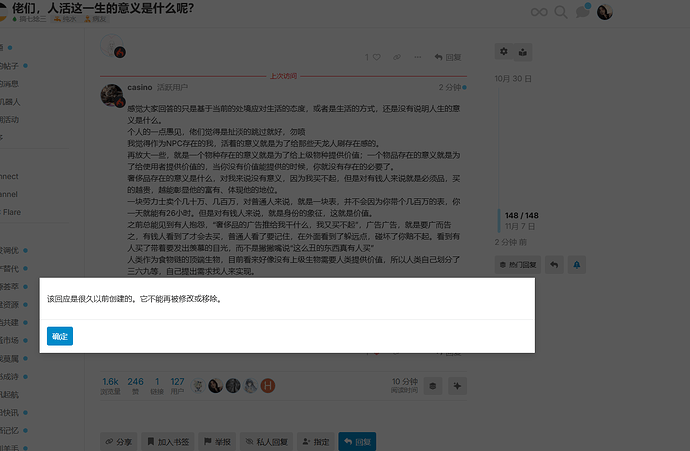The width and height of the screenshot is (690, 451).
Task: Click the 病友 tag under the title
Action: coord(95,19)
